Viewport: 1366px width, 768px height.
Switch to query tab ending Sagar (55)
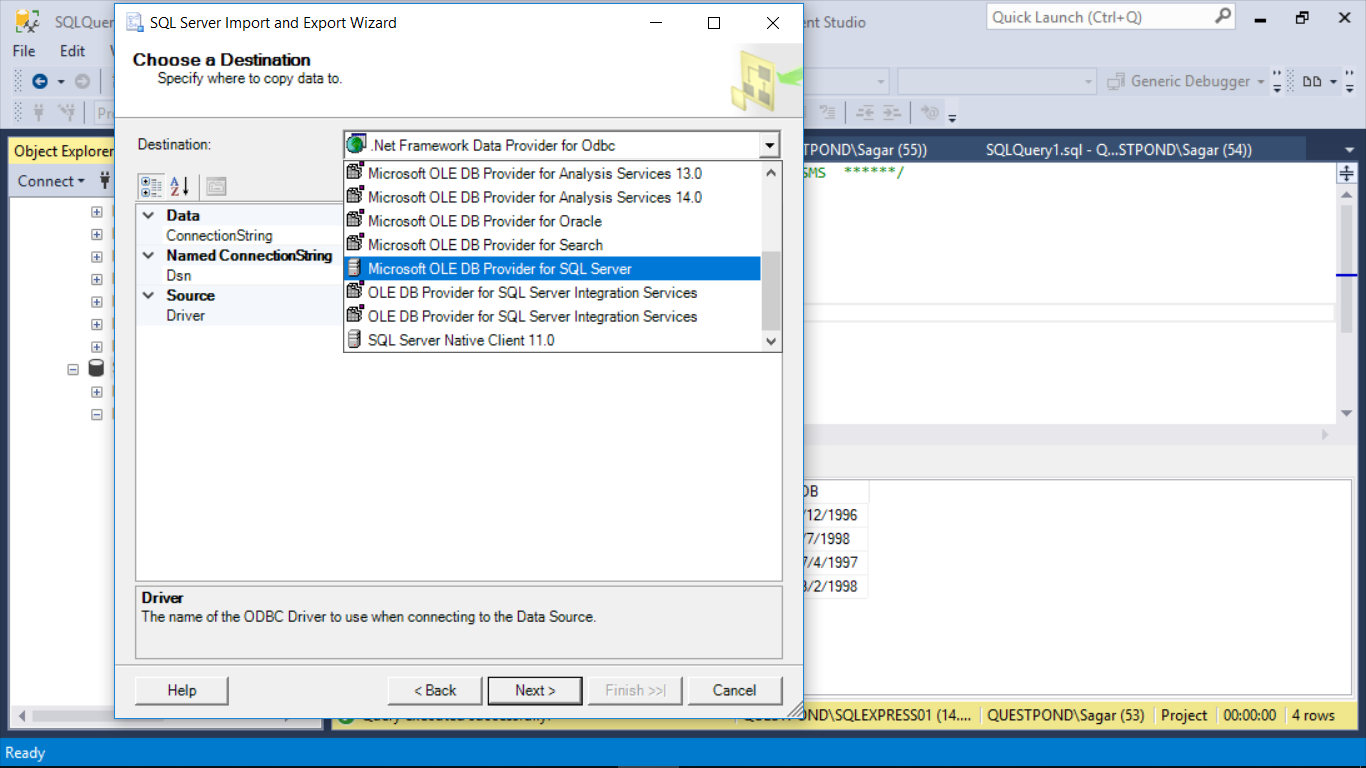click(x=866, y=150)
